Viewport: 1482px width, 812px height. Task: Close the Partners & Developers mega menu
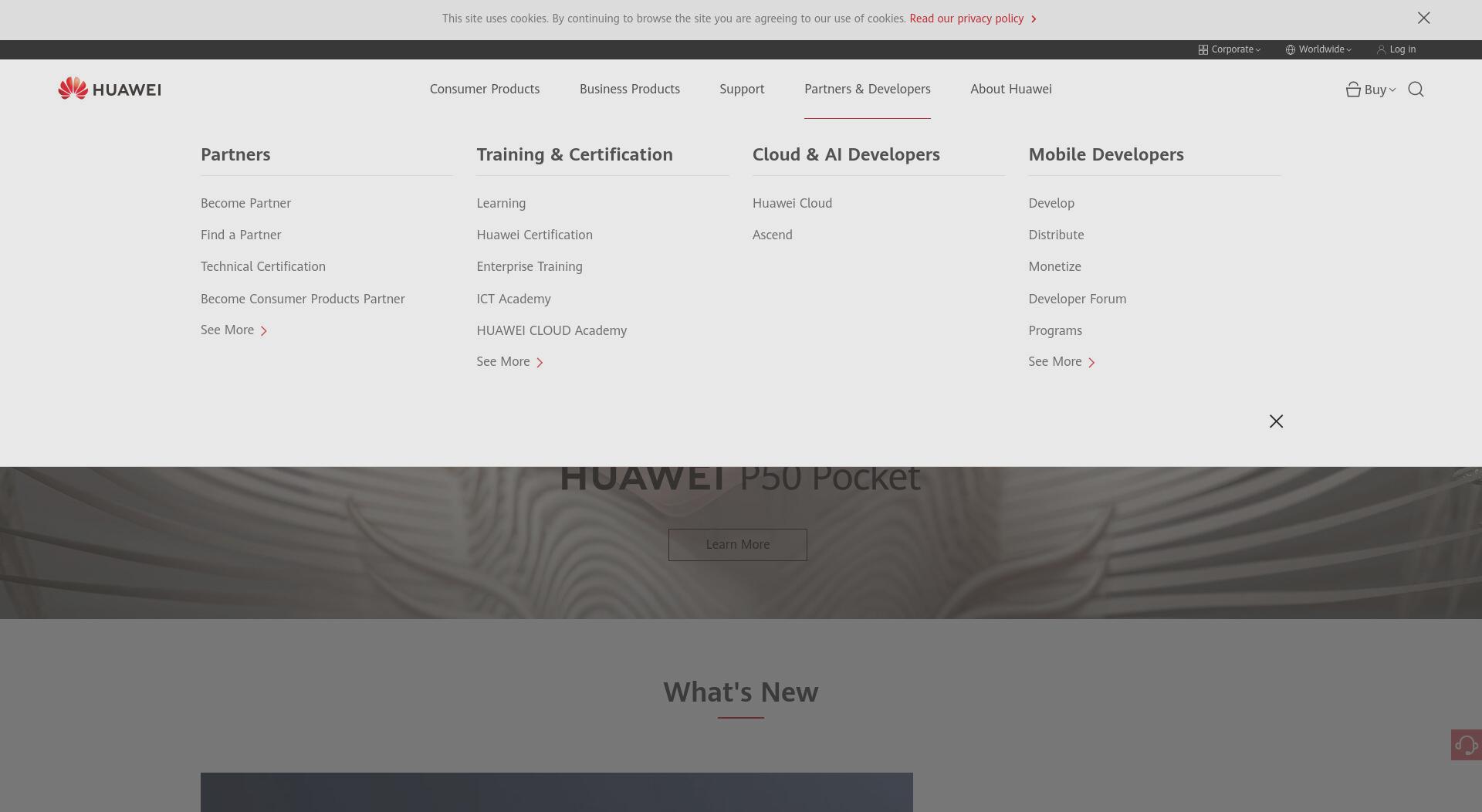click(1276, 421)
